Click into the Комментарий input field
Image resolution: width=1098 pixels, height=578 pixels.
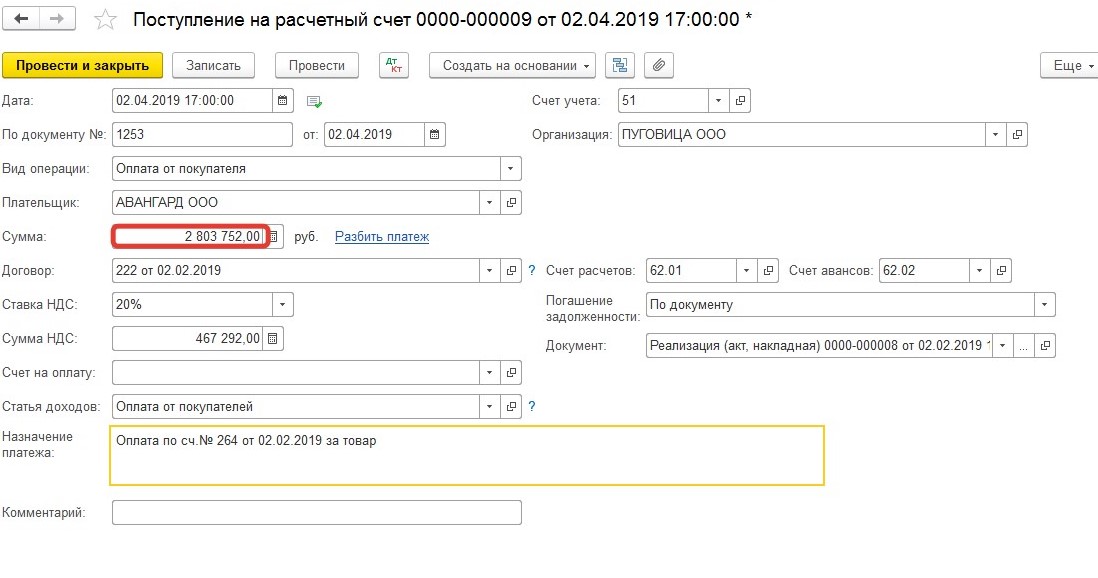pyautogui.click(x=316, y=513)
